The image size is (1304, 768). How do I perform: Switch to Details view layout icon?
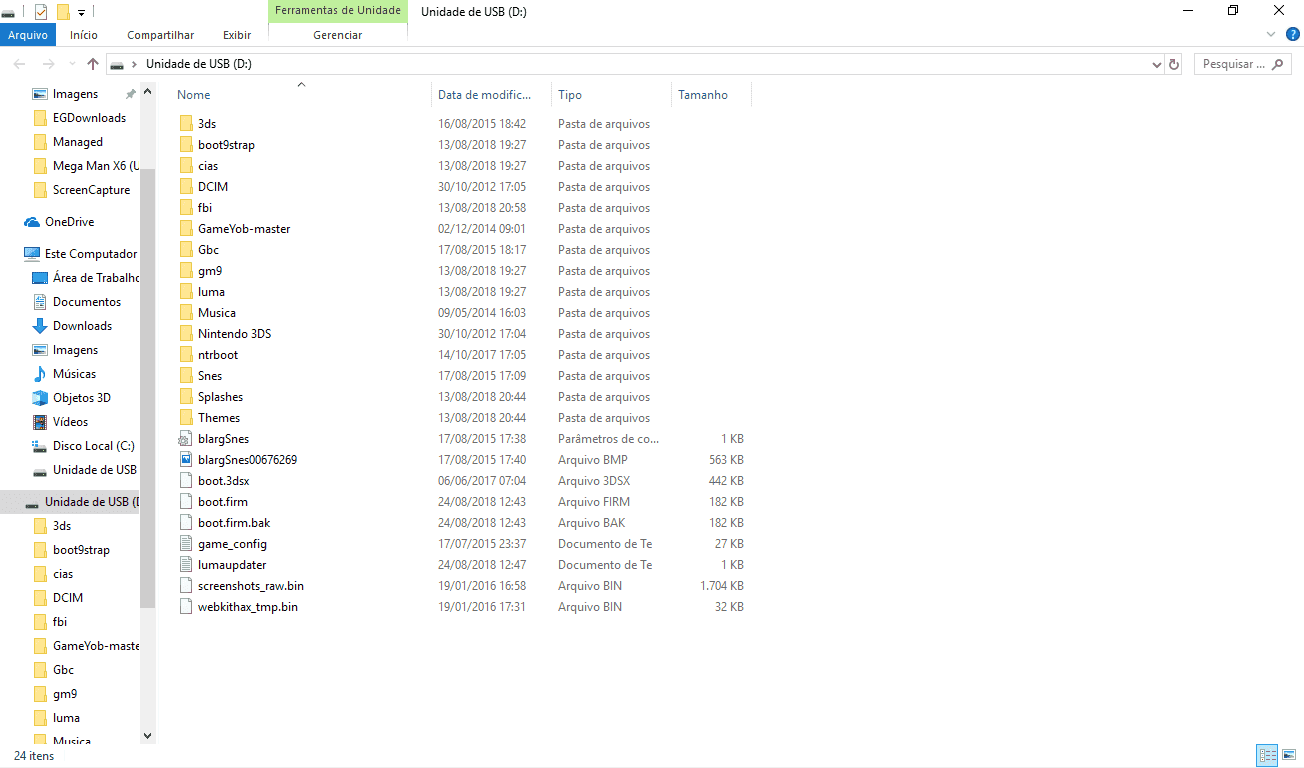1267,756
